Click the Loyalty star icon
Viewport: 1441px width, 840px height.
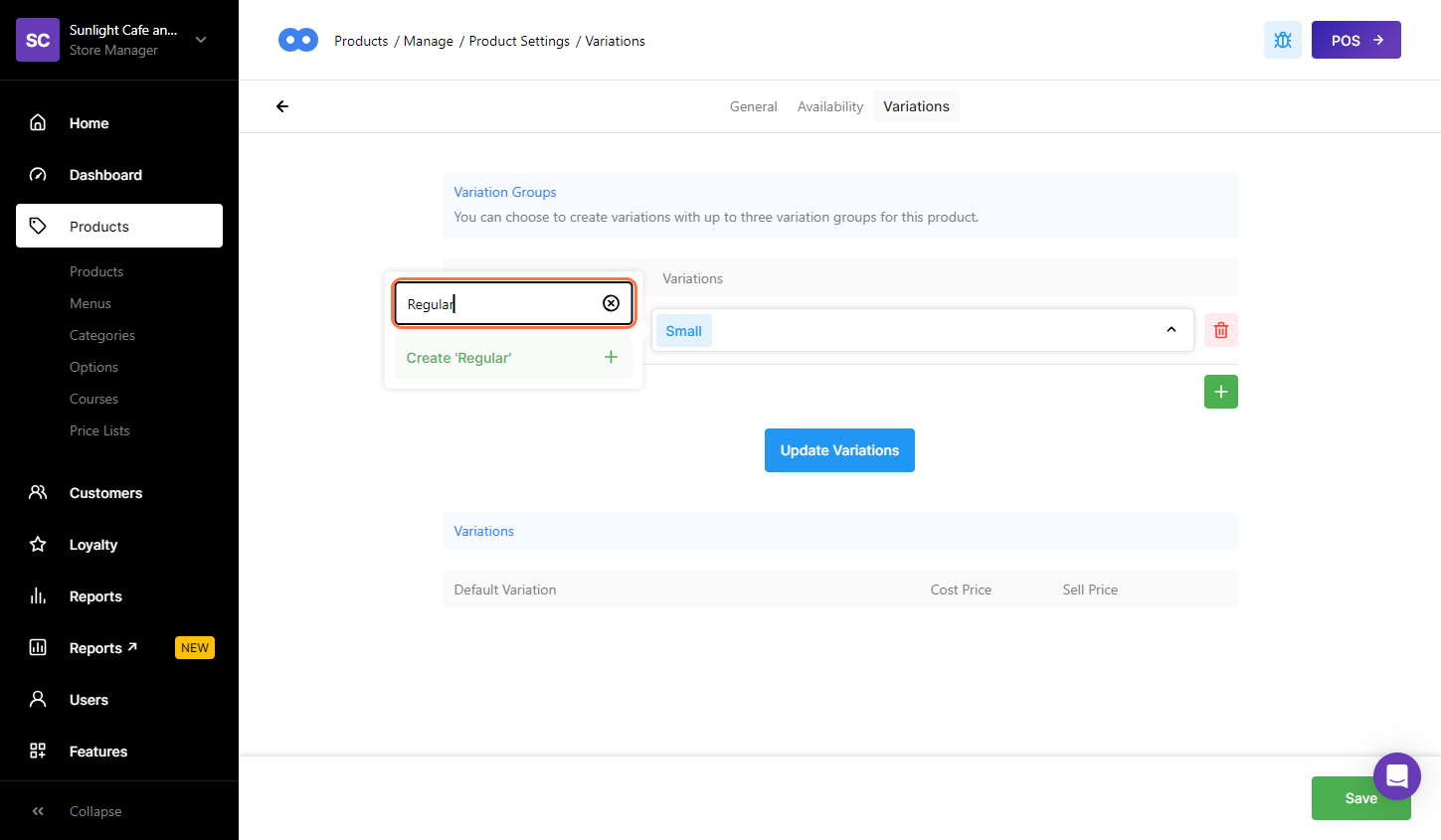38,544
